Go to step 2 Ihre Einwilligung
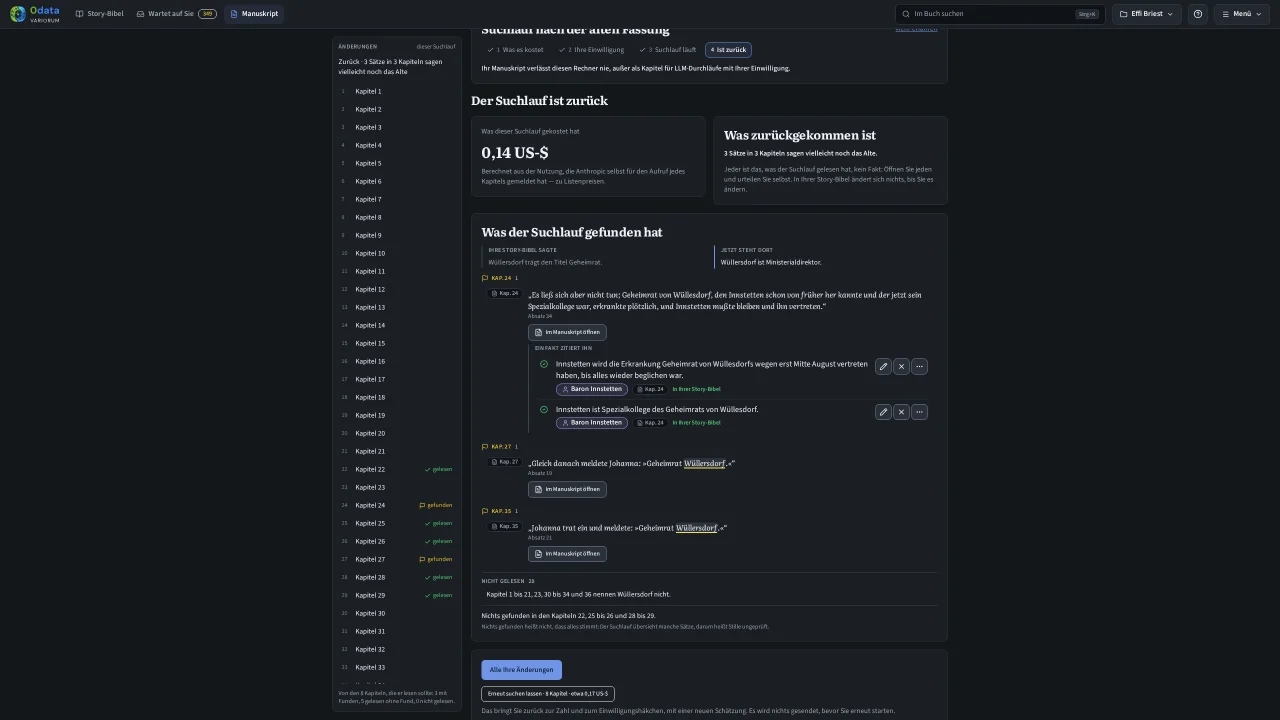The image size is (1280, 720). coord(590,50)
